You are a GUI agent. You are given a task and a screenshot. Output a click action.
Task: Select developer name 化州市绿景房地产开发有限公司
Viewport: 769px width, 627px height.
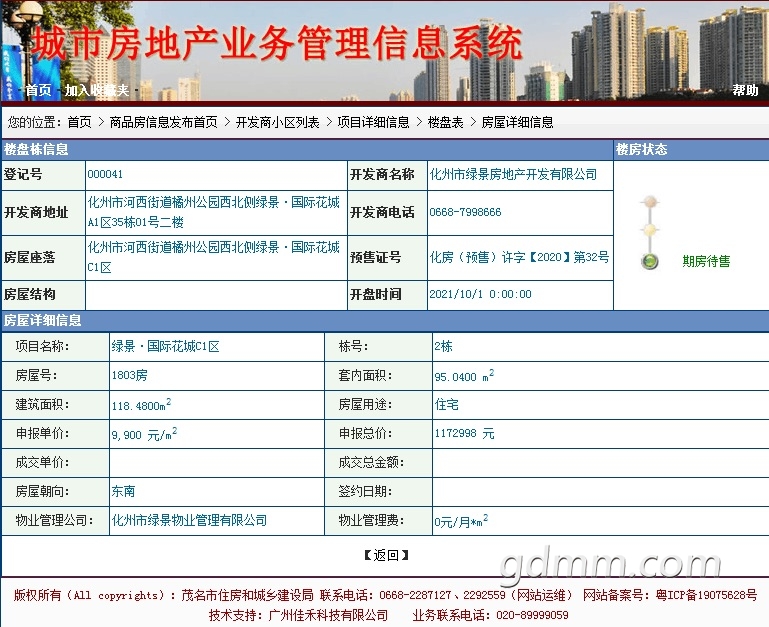click(x=513, y=174)
